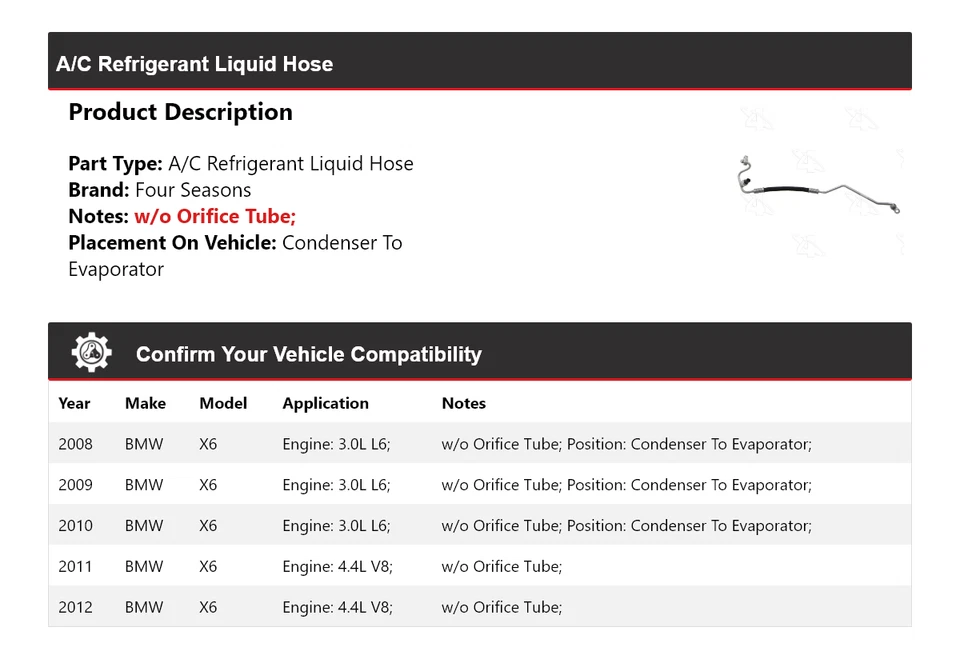Screen dimensions: 960x659
Task: Click the red w/o Orifice Tube note
Action: coord(214,216)
